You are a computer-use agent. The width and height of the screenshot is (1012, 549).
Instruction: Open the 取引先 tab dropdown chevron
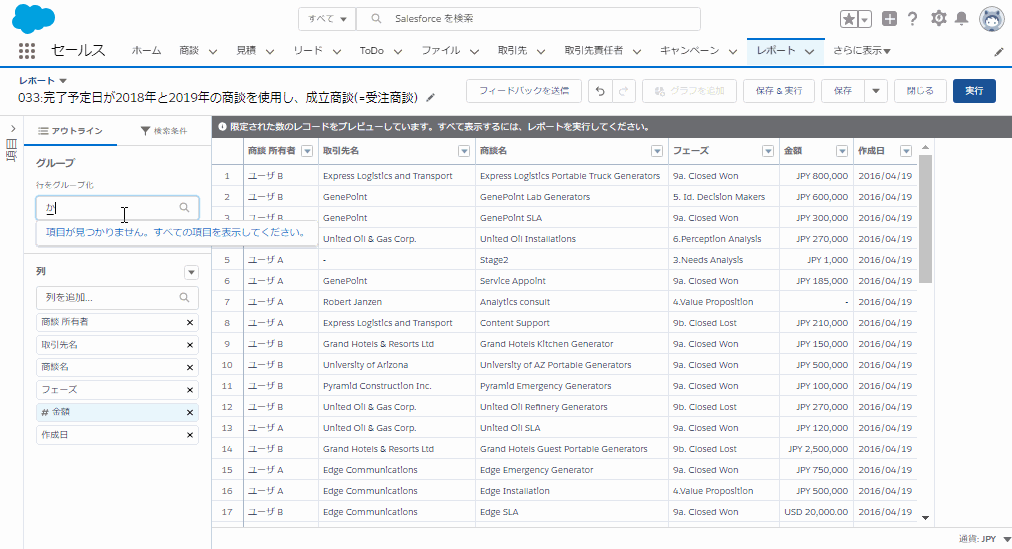541,51
